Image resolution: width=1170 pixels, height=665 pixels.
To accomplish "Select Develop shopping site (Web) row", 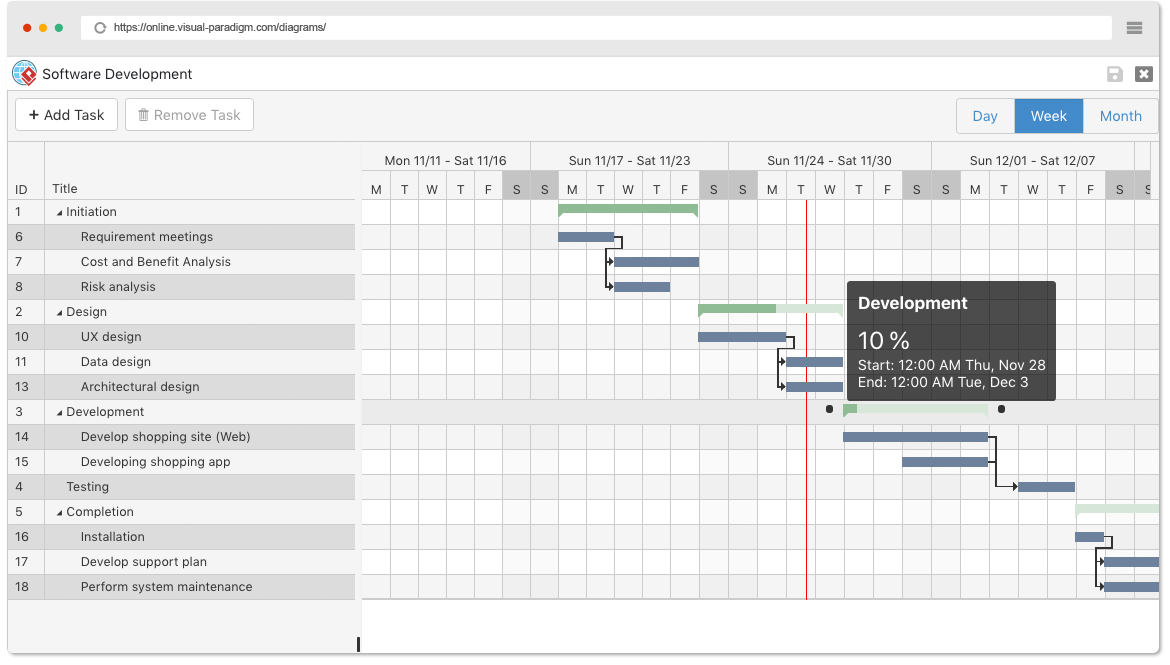I will [x=181, y=437].
